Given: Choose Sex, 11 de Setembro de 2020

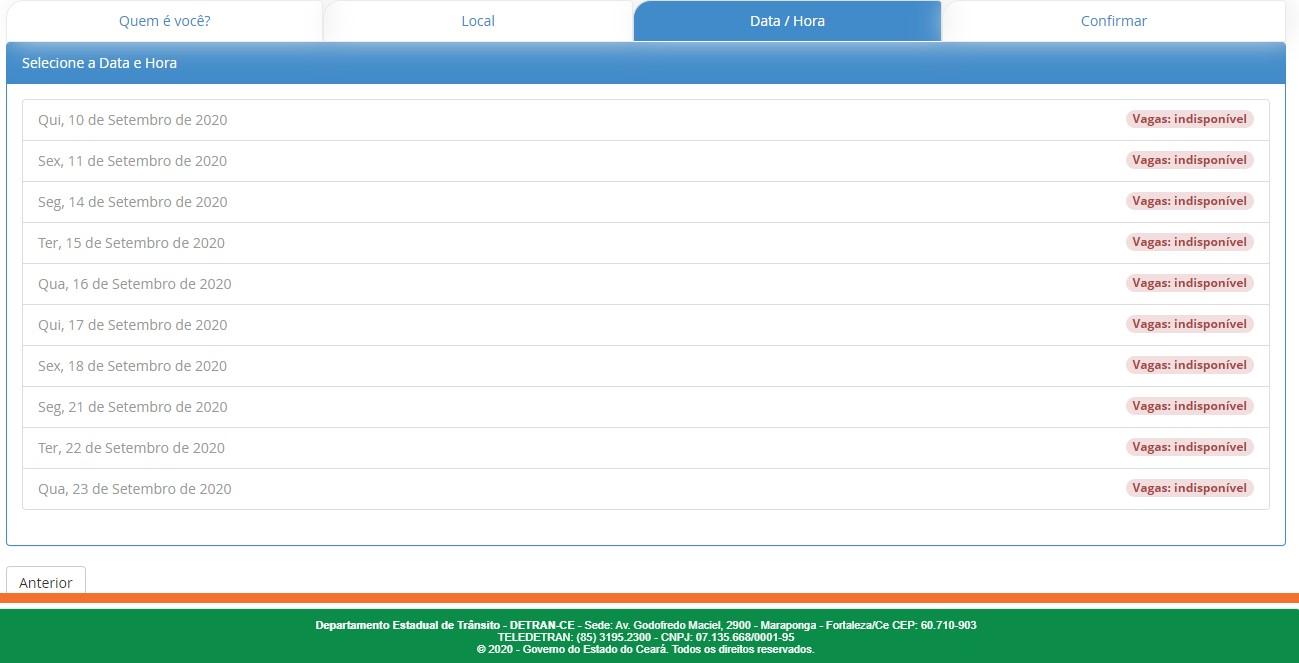Looking at the screenshot, I should tap(133, 161).
